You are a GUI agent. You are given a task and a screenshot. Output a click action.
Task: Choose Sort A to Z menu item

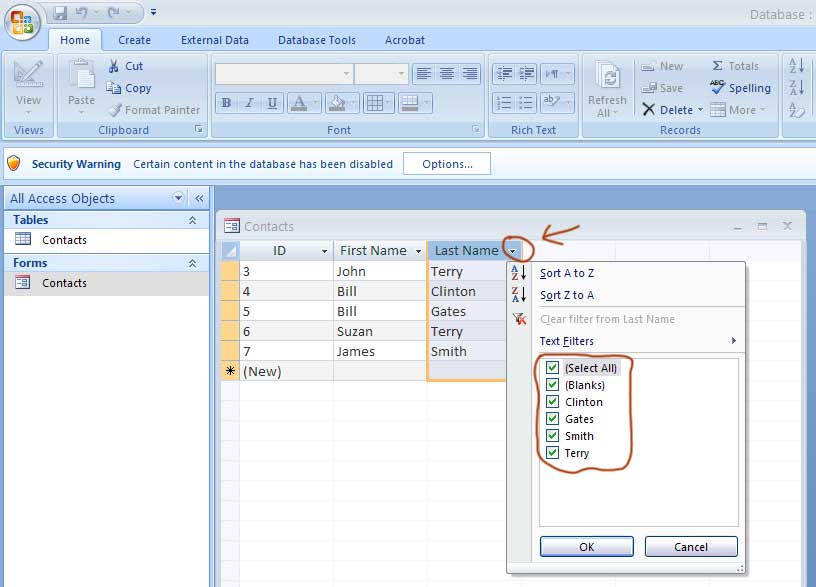[567, 273]
